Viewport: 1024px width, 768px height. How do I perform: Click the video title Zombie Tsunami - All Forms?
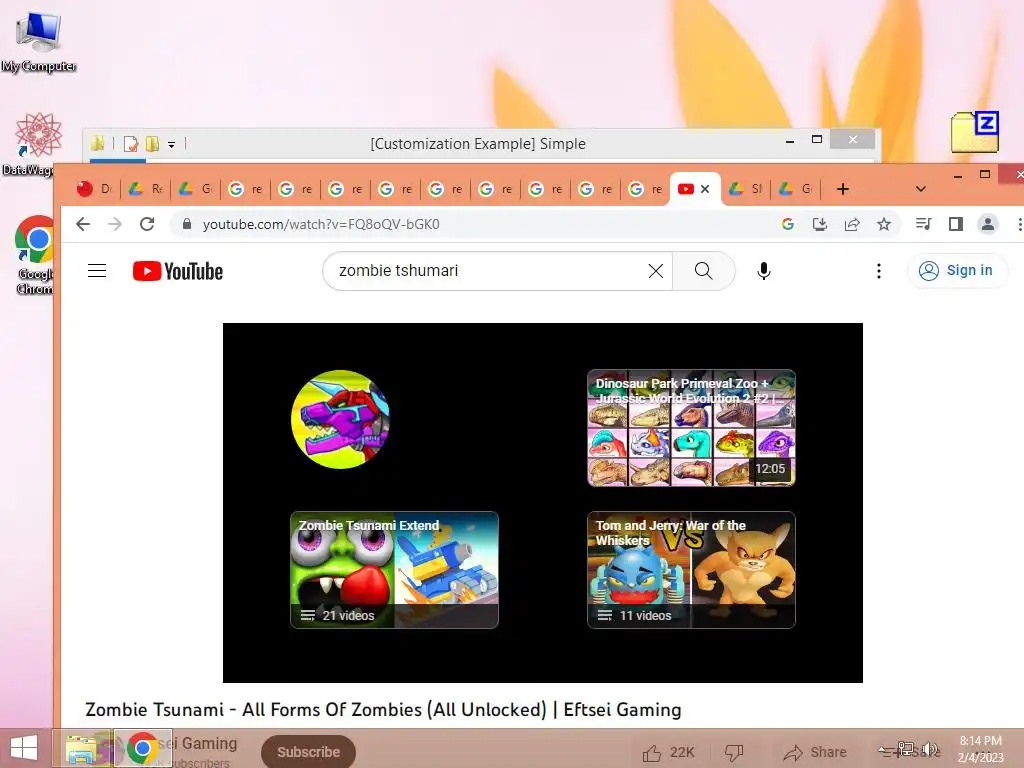383,710
